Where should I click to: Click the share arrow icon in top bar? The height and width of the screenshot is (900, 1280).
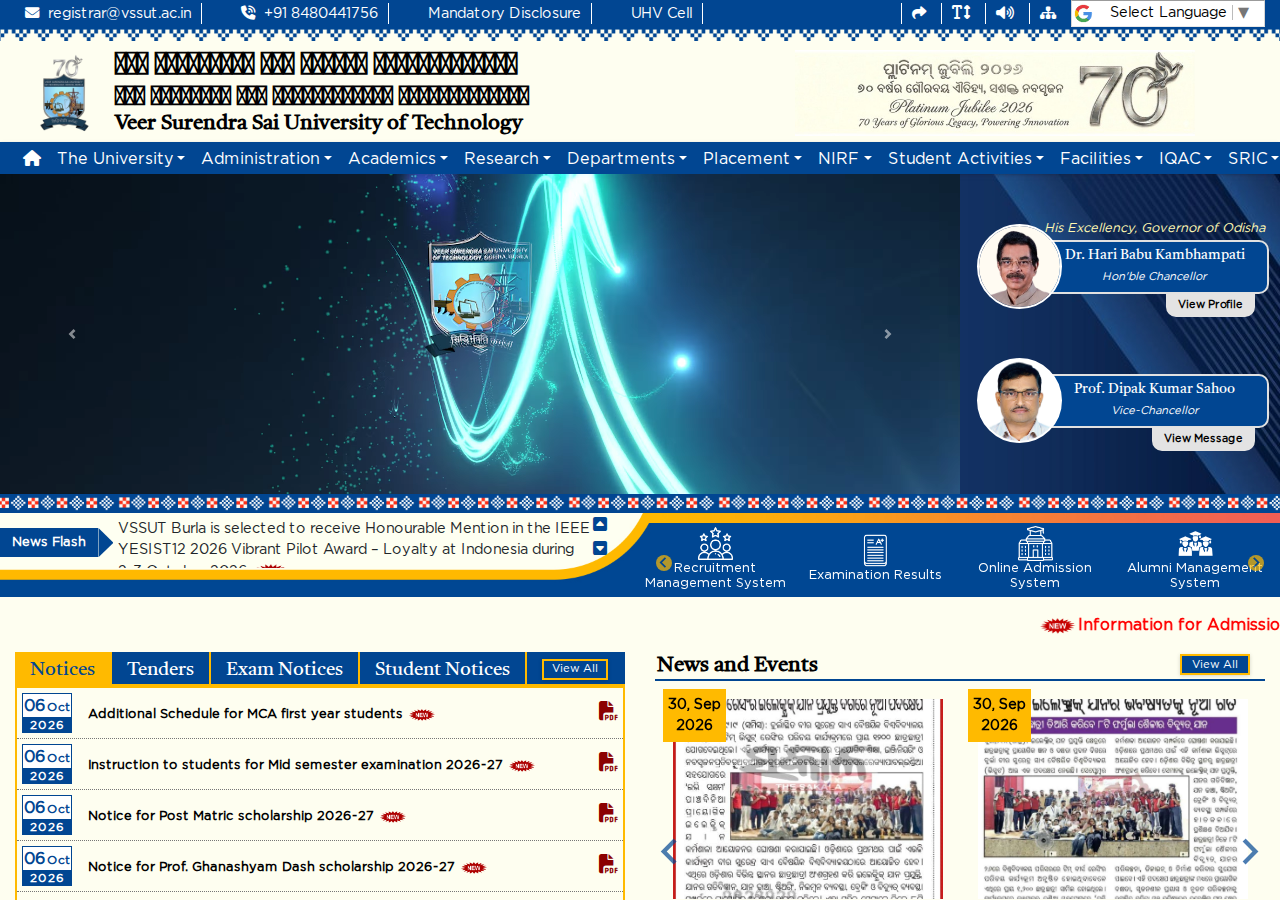[x=919, y=13]
